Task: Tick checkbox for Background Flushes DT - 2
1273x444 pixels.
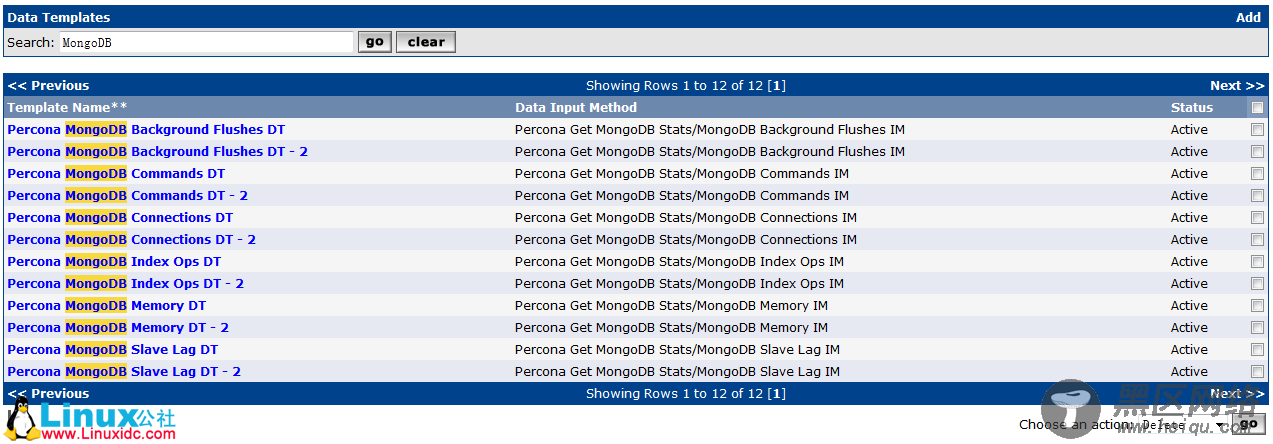Action: click(1257, 152)
